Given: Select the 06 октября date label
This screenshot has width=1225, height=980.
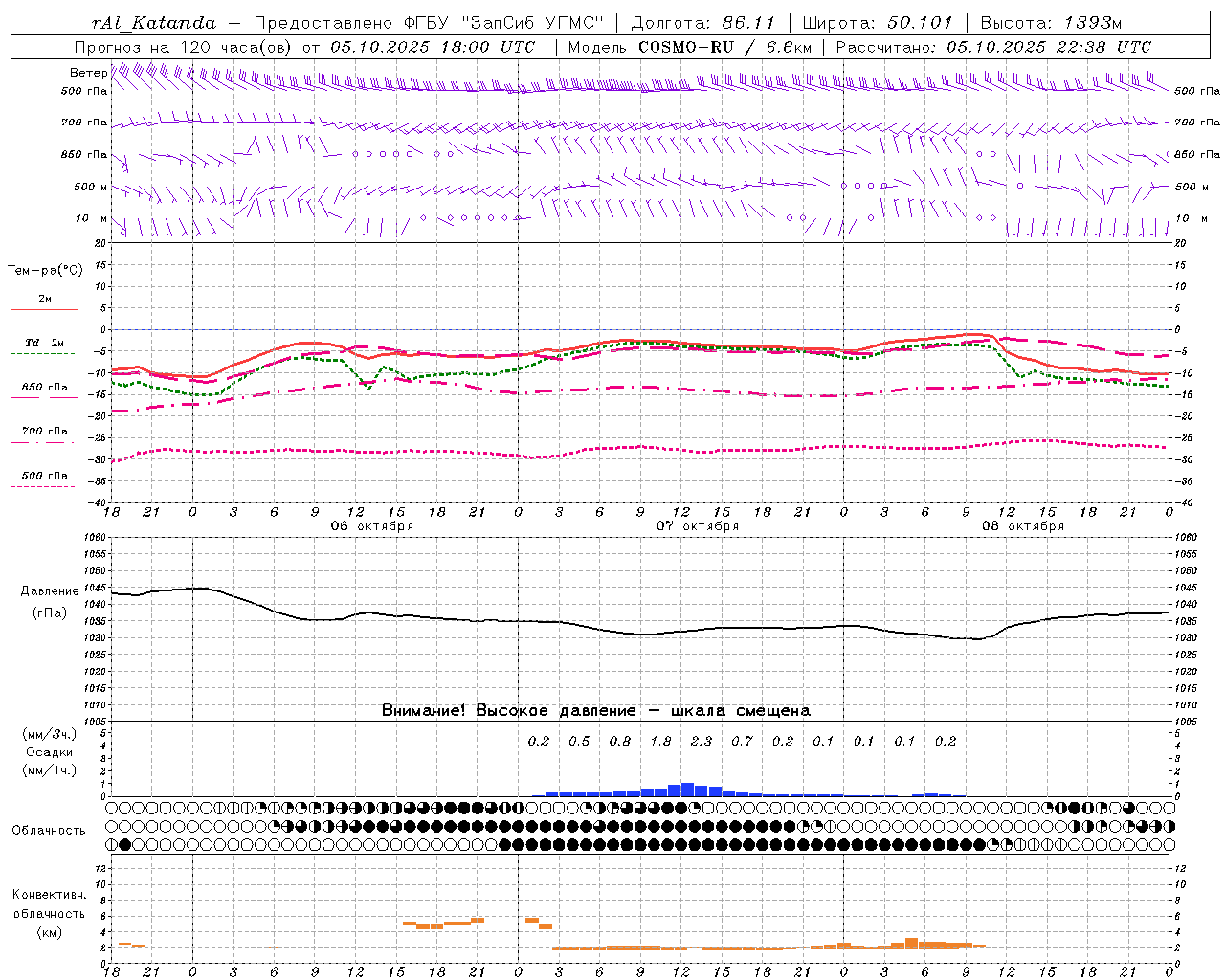Looking at the screenshot, I should pos(372,526).
